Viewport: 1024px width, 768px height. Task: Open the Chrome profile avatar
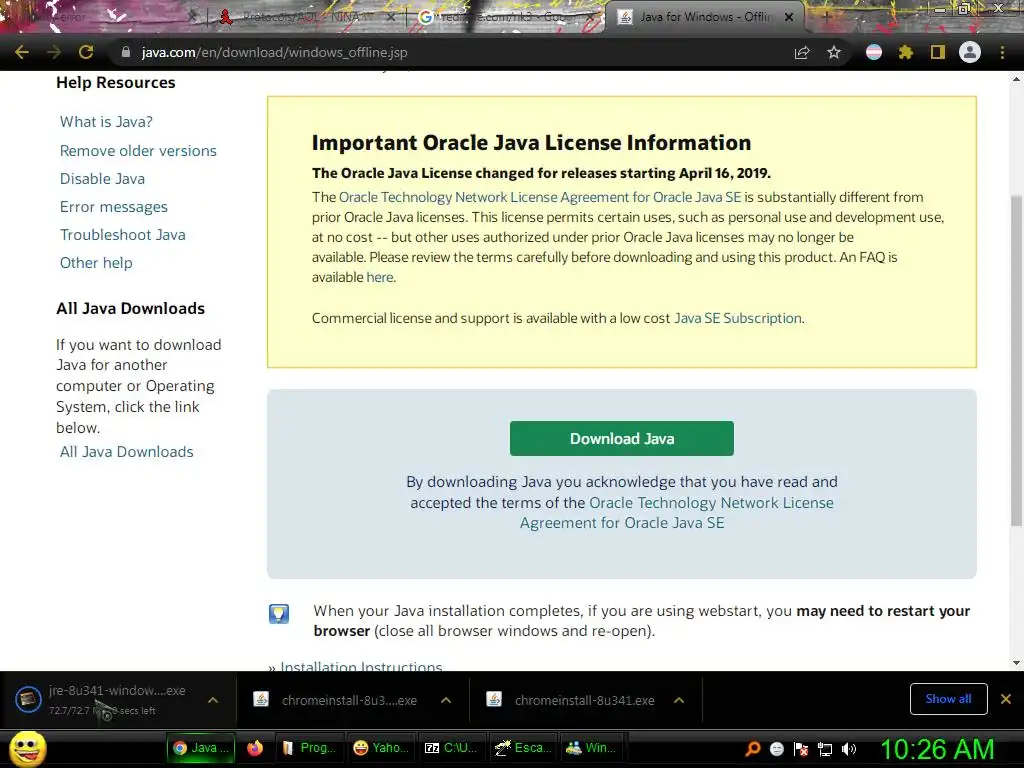pos(970,52)
